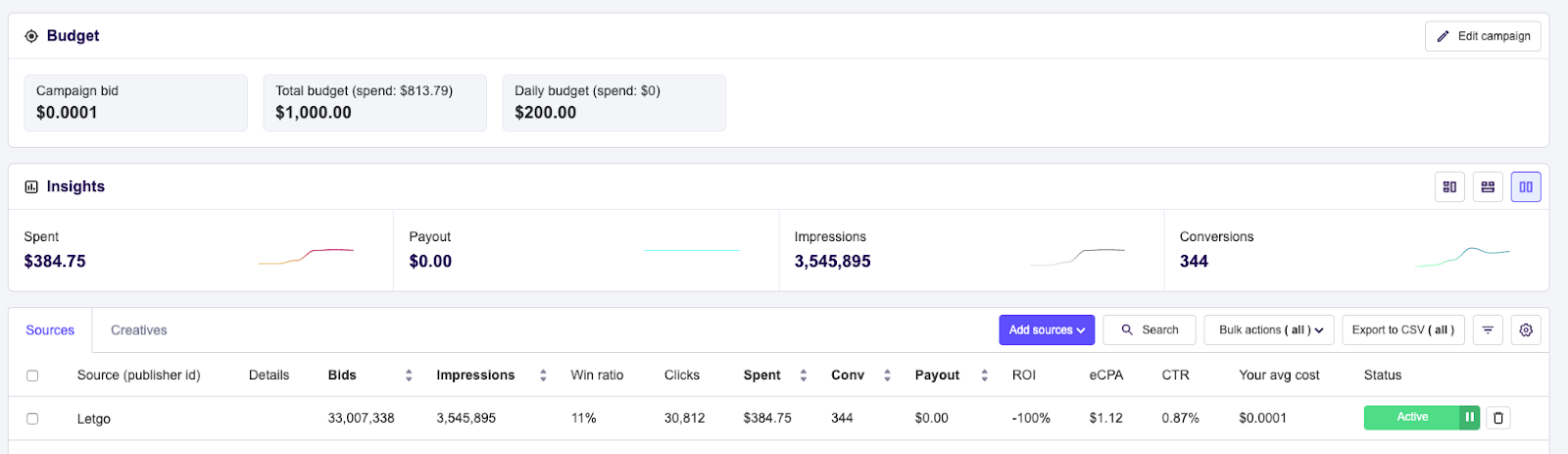Switch to the Creatives tab
Image resolution: width=1568 pixels, height=454 pixels.
(x=139, y=330)
